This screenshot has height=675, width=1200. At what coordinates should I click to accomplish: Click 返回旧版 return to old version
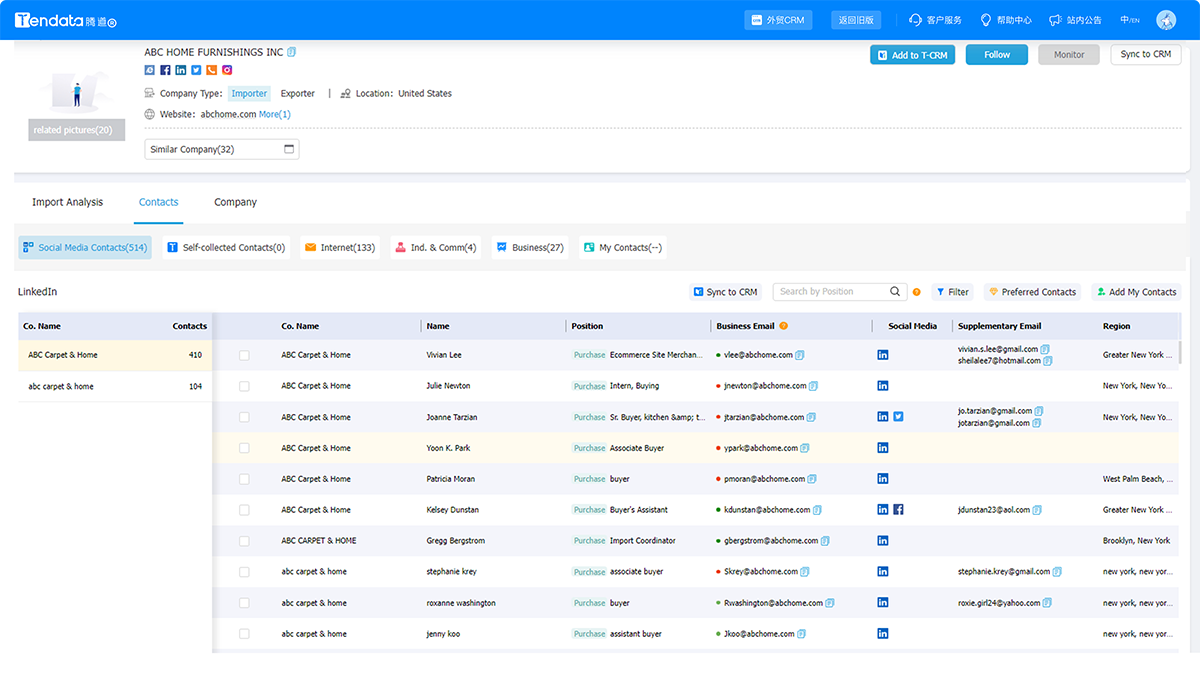coord(856,20)
